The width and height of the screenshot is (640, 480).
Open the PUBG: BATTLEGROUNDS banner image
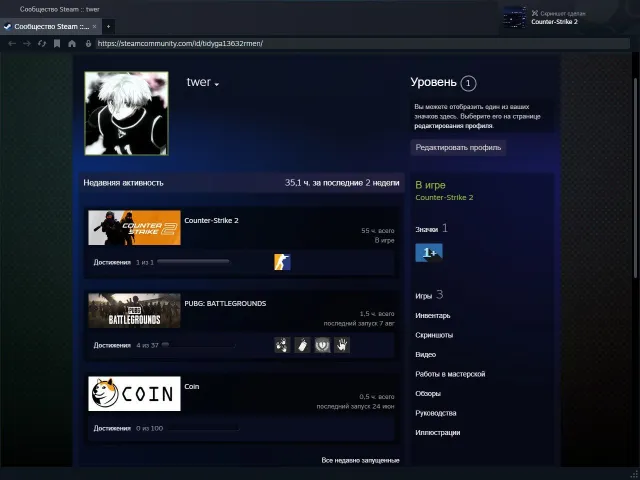[x=134, y=311]
